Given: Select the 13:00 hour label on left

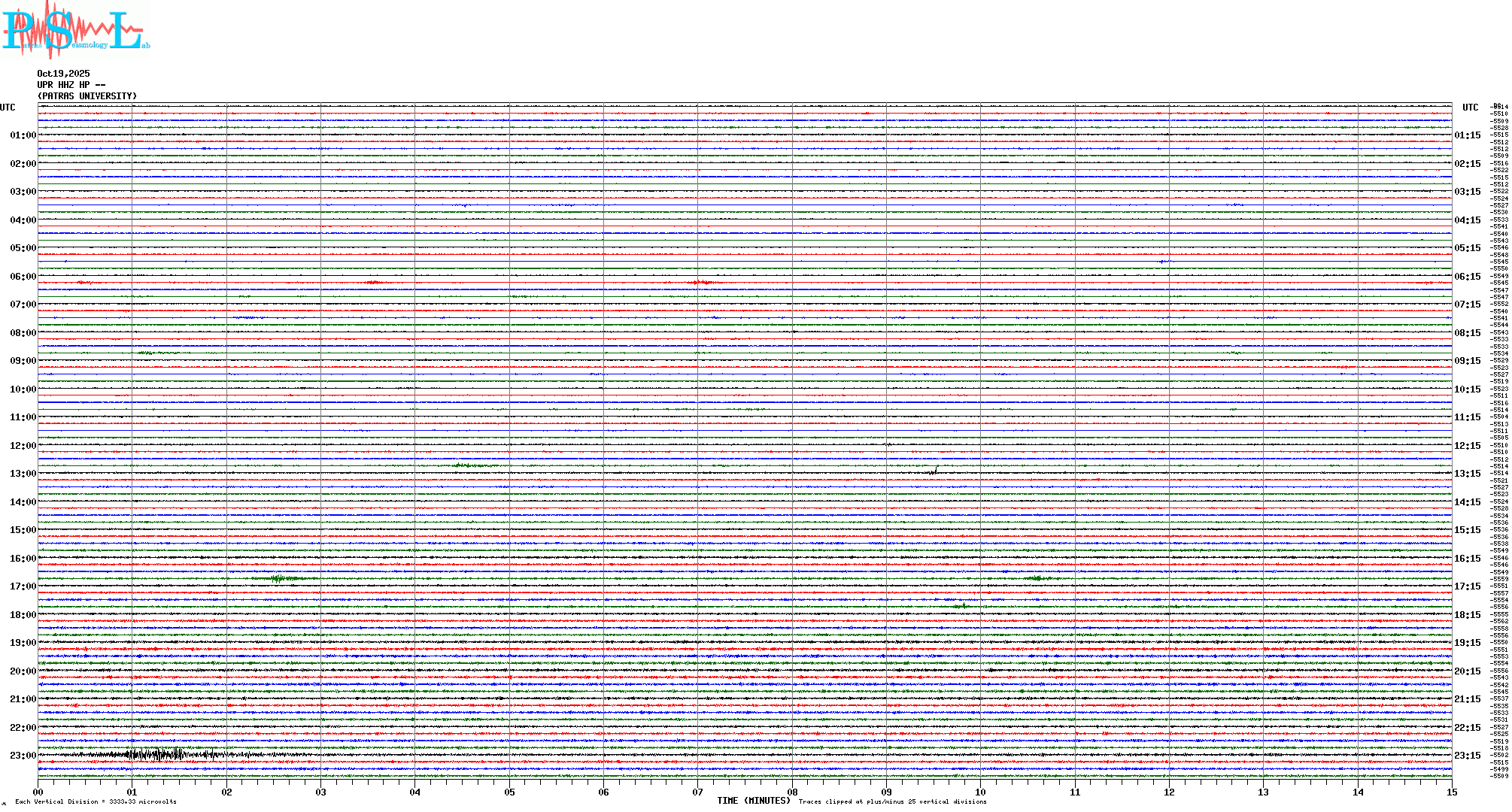Looking at the screenshot, I should (23, 474).
